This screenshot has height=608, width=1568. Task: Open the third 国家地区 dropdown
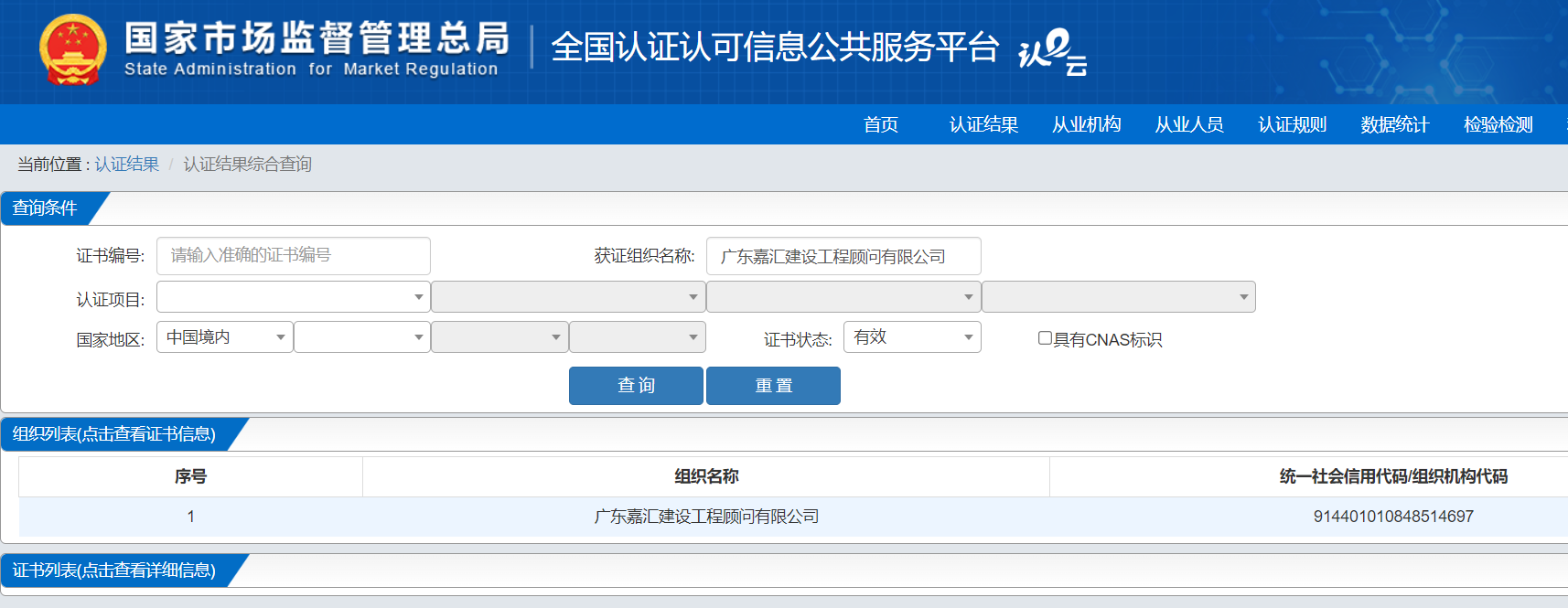pyautogui.click(x=499, y=336)
